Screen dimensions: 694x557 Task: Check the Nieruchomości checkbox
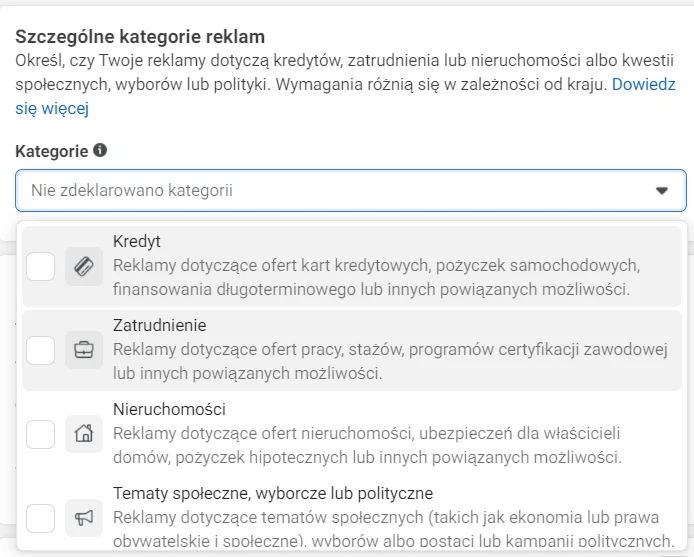(41, 434)
